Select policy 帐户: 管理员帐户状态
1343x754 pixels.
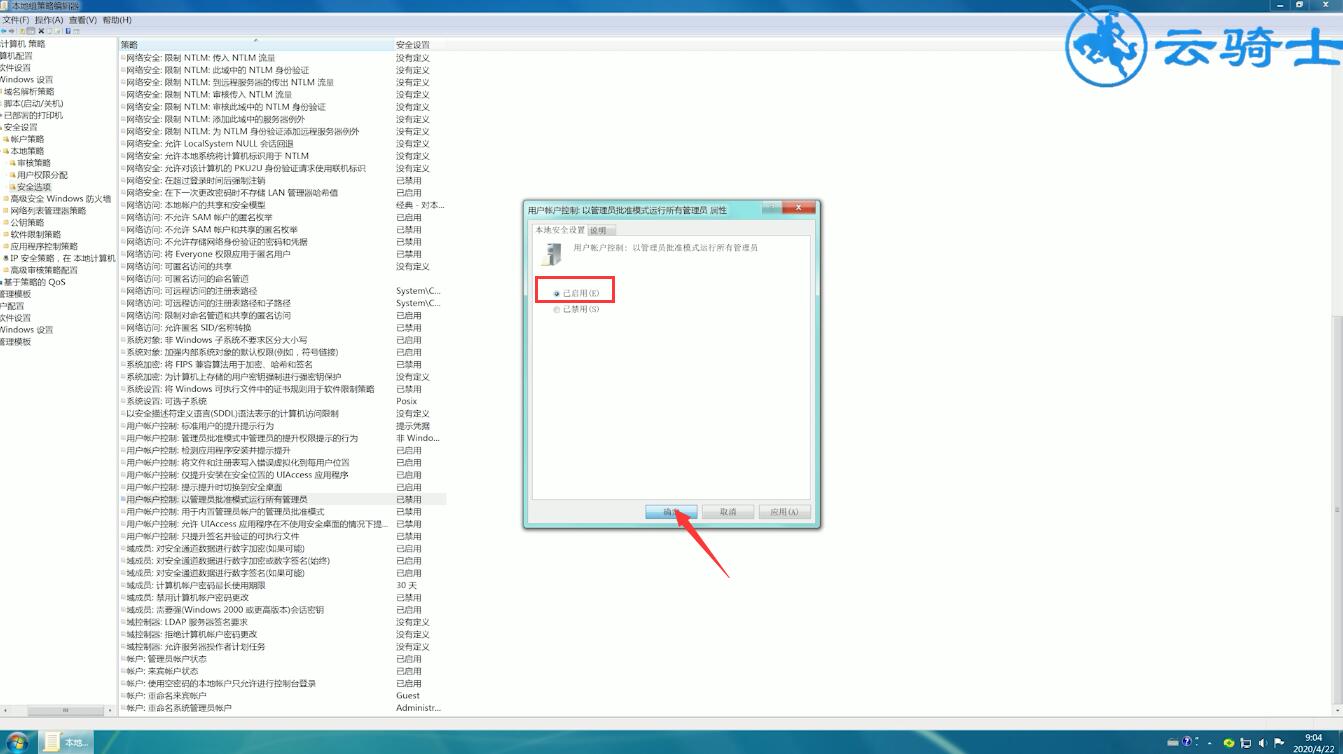[166, 659]
